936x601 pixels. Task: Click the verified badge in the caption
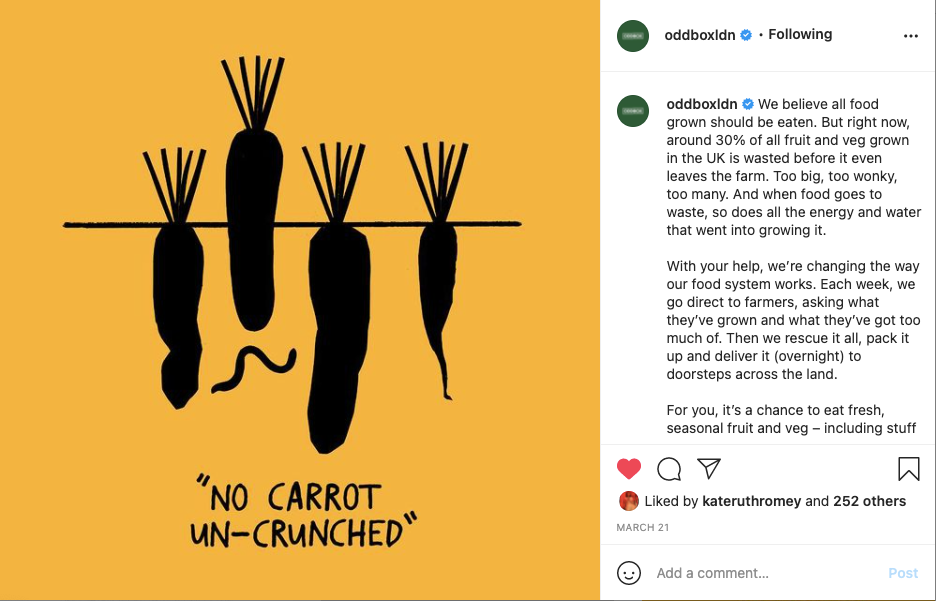[748, 104]
